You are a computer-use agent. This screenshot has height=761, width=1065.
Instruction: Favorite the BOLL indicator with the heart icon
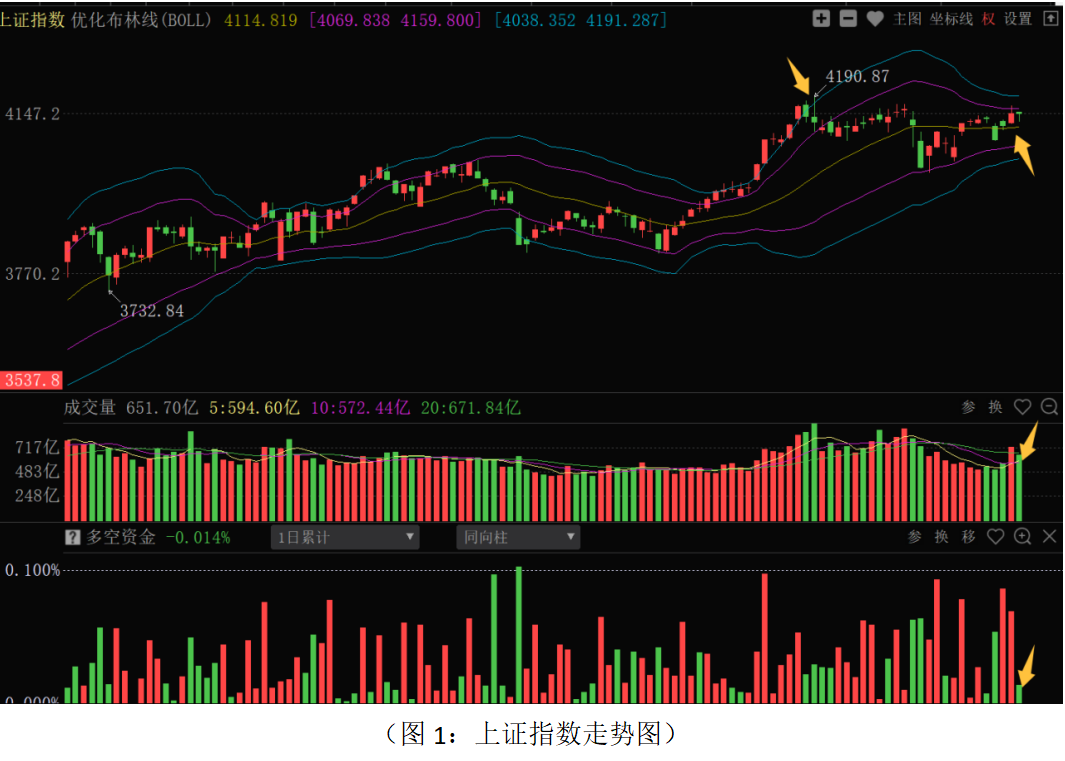pyautogui.click(x=875, y=19)
